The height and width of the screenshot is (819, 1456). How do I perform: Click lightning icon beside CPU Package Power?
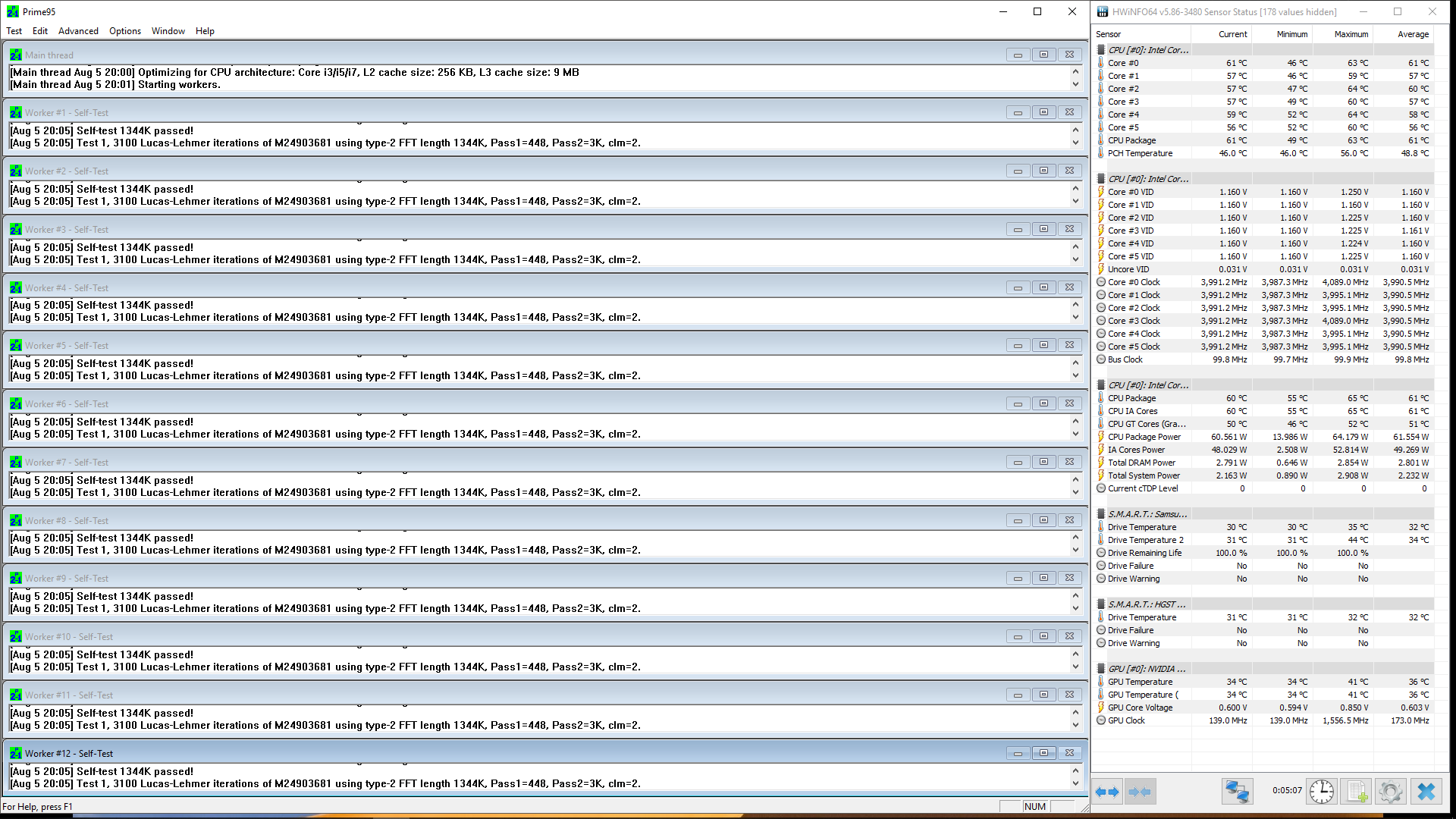tap(1101, 437)
